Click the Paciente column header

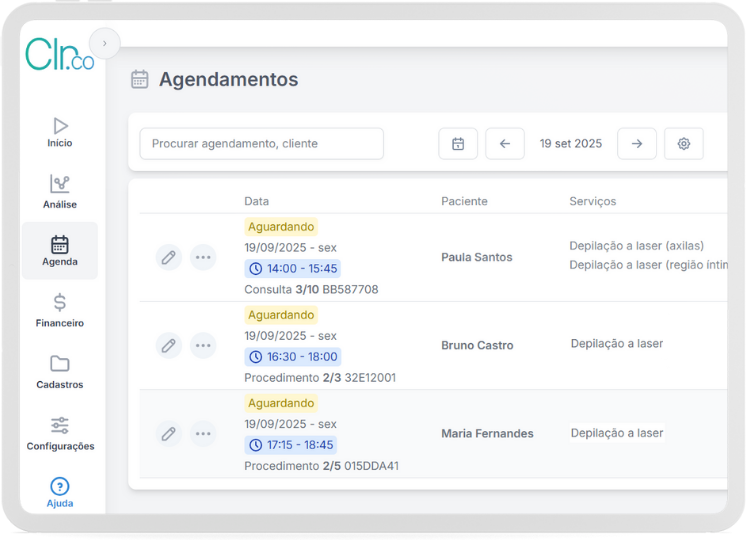pos(464,201)
